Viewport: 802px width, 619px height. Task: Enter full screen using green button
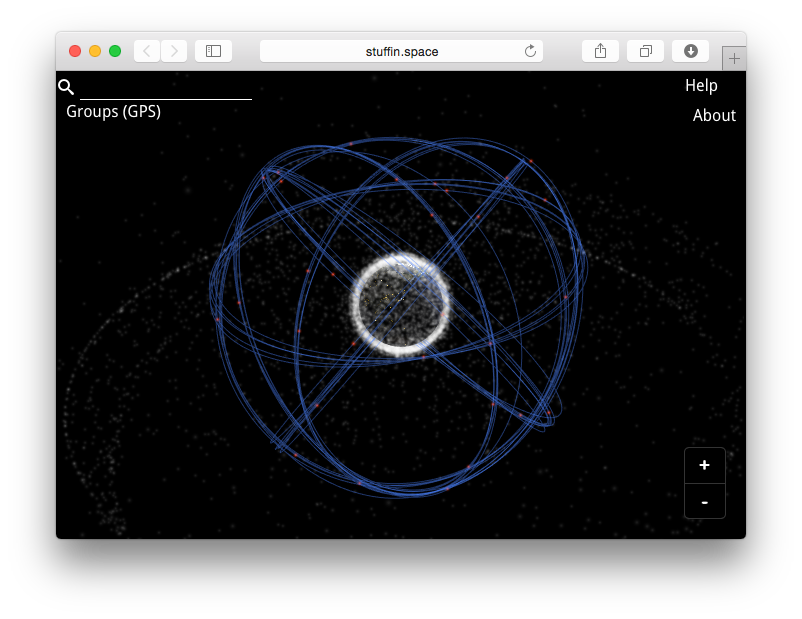[x=115, y=51]
